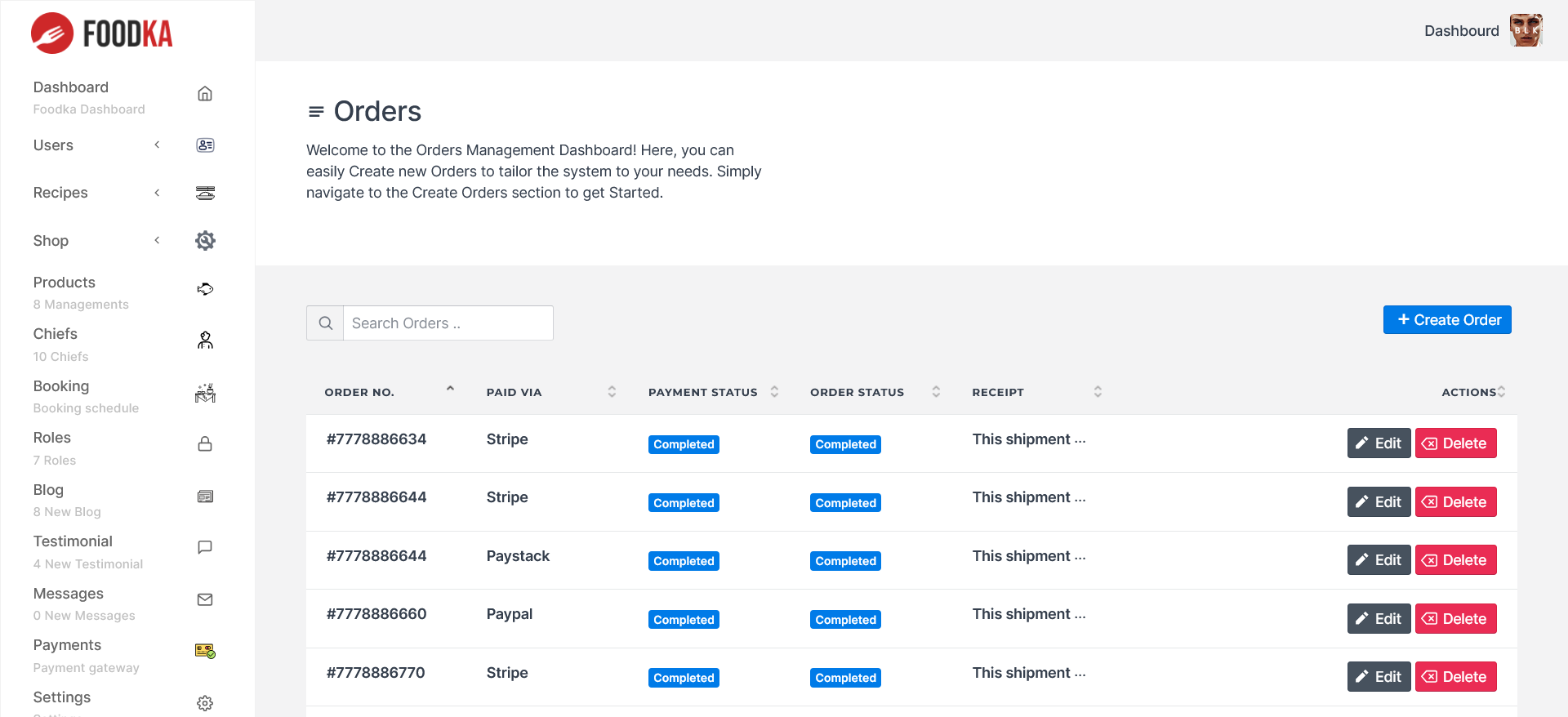Click the Create Order button
The image size is (1568, 717).
1447,320
